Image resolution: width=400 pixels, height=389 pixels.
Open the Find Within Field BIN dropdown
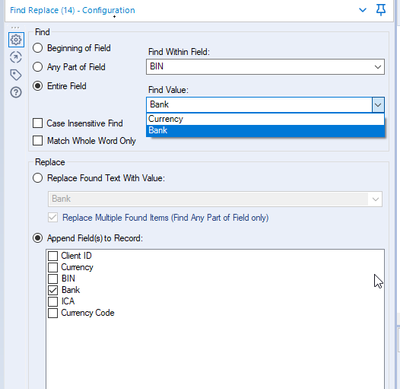[x=265, y=67]
